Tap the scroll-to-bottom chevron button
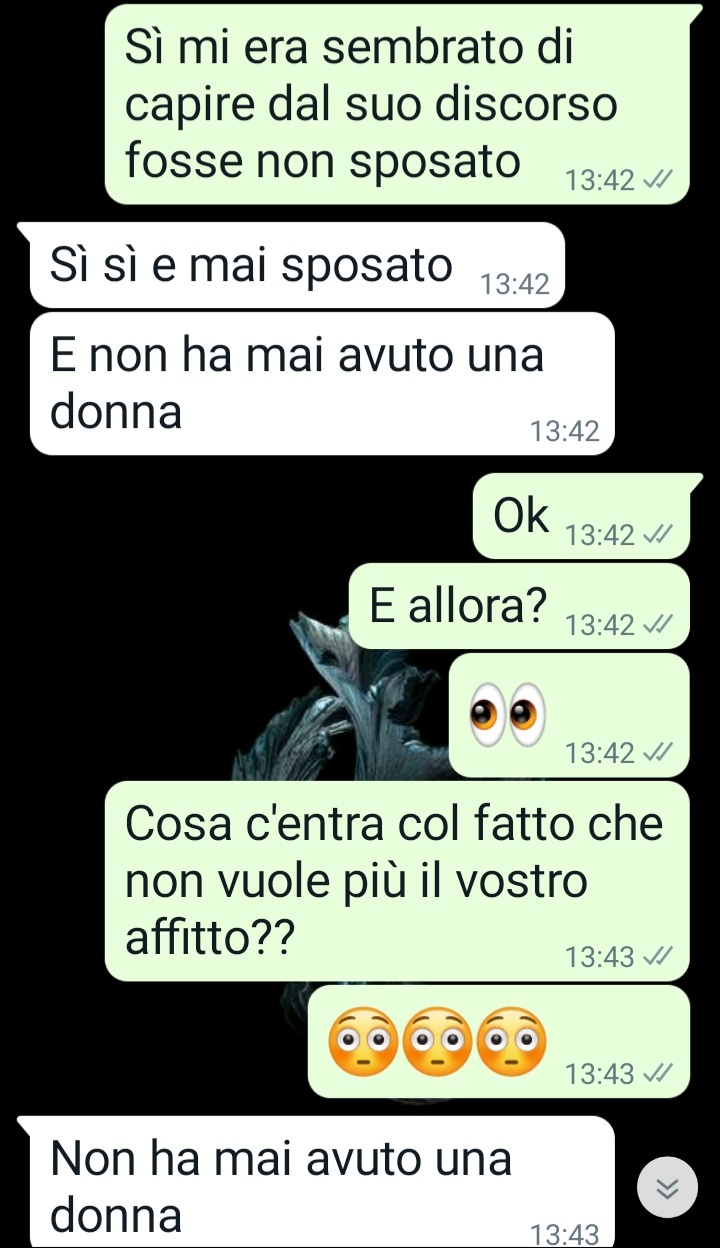This screenshot has width=720, height=1248. (667, 1187)
